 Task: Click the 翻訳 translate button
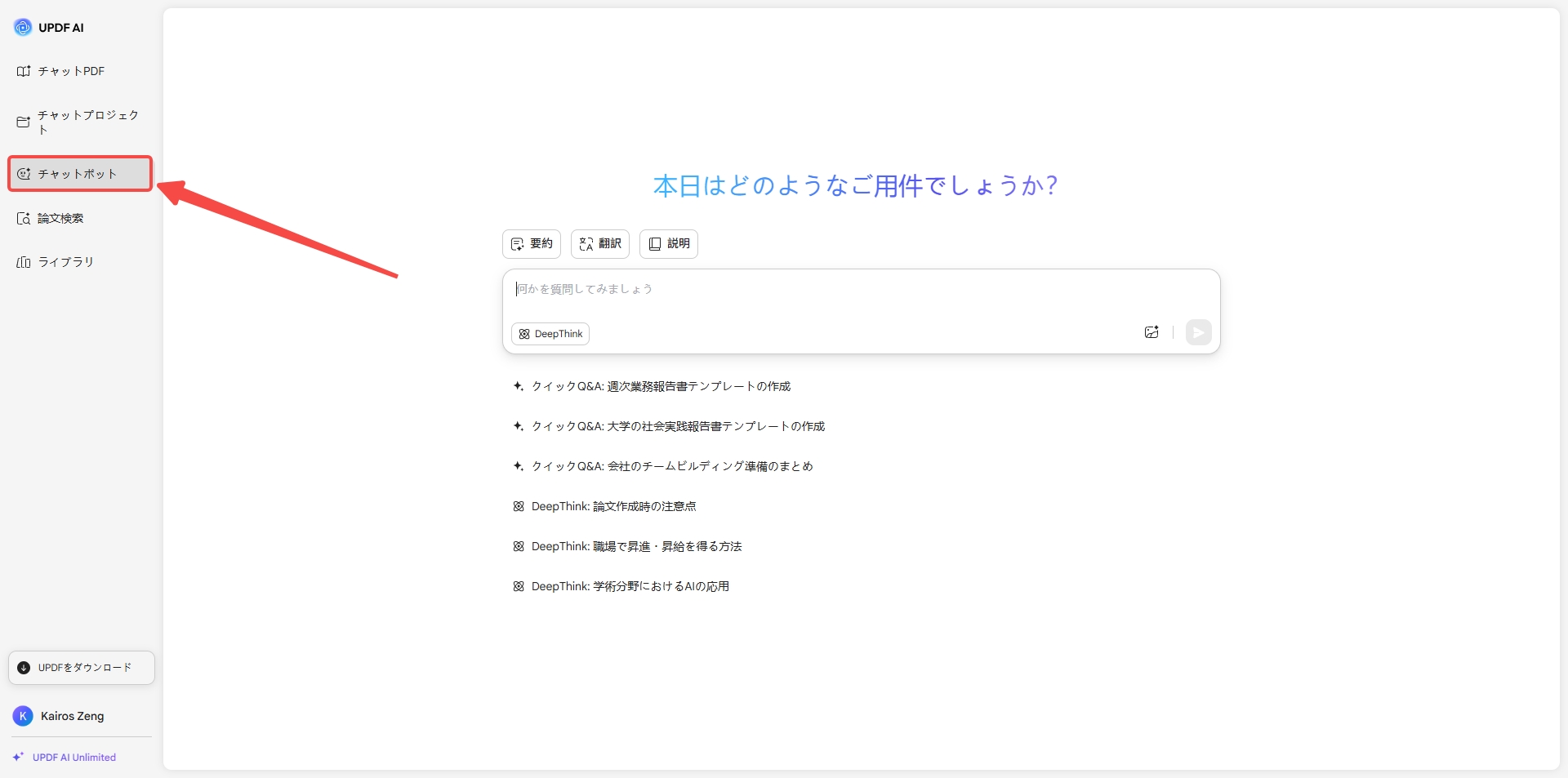(600, 243)
